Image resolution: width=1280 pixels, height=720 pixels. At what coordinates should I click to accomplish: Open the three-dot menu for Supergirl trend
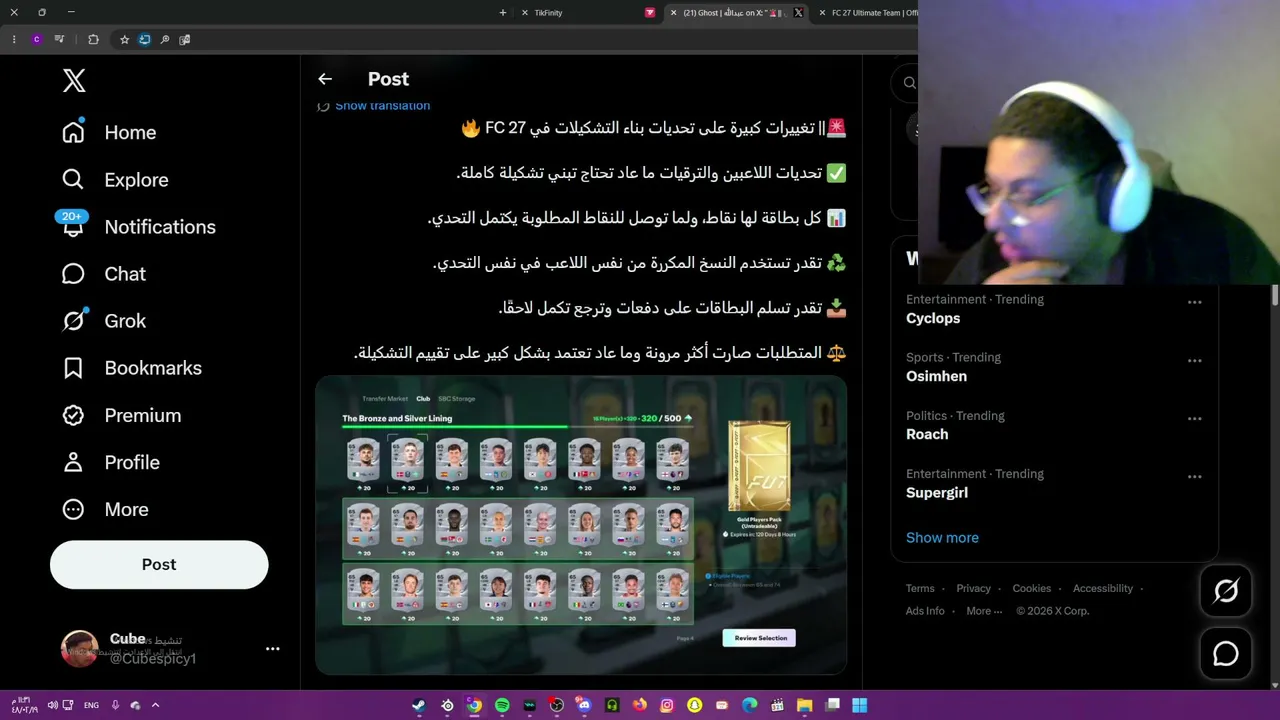(1194, 476)
